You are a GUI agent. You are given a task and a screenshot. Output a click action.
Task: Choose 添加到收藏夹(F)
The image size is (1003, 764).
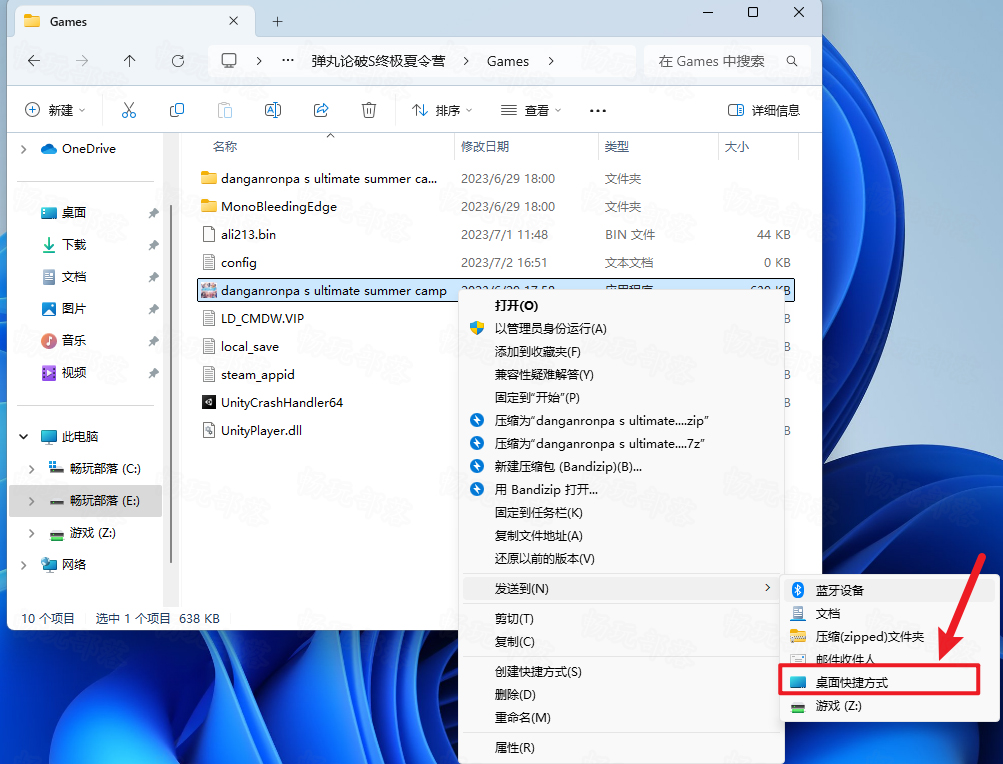pos(622,352)
